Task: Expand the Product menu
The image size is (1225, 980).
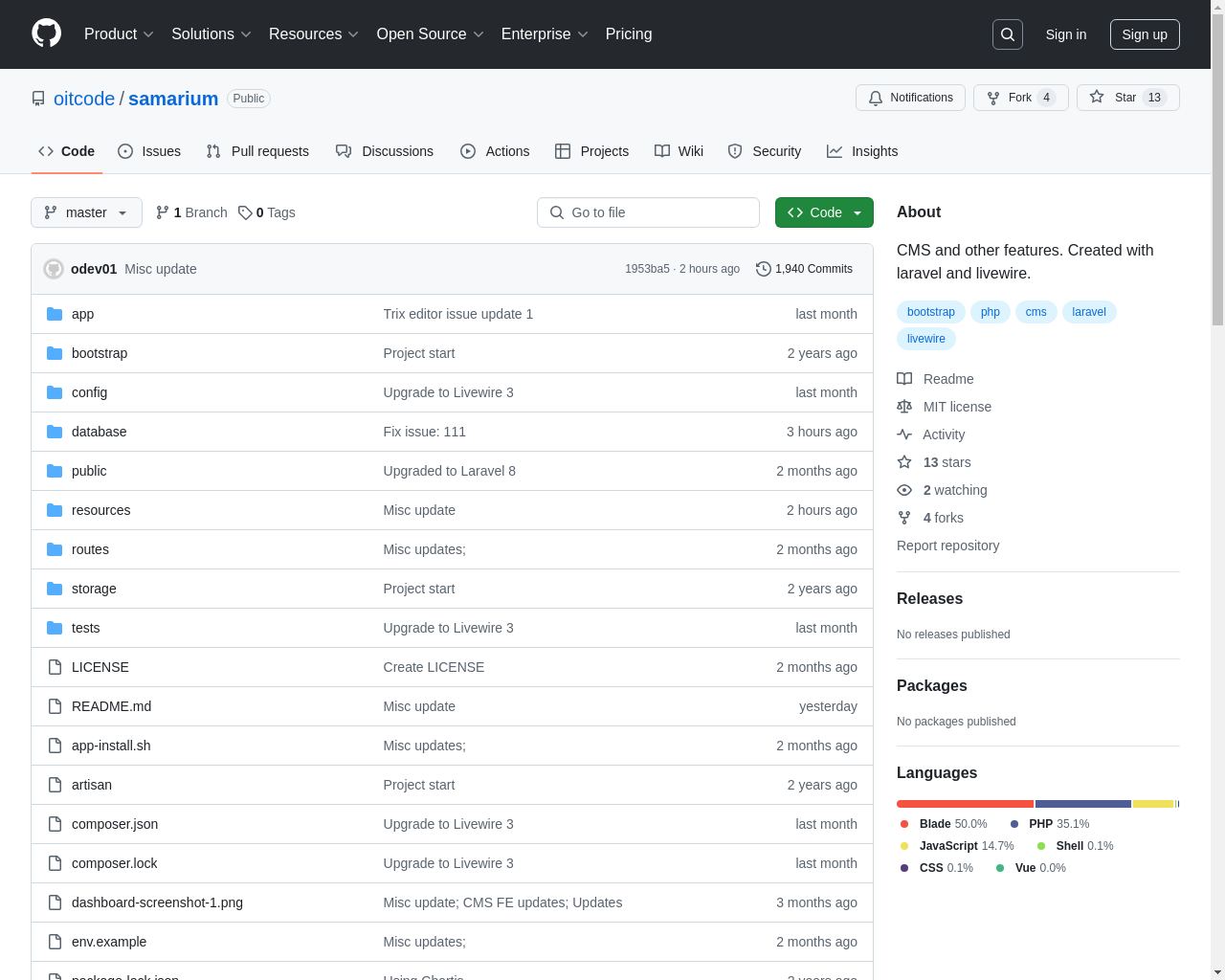Action: pyautogui.click(x=119, y=34)
